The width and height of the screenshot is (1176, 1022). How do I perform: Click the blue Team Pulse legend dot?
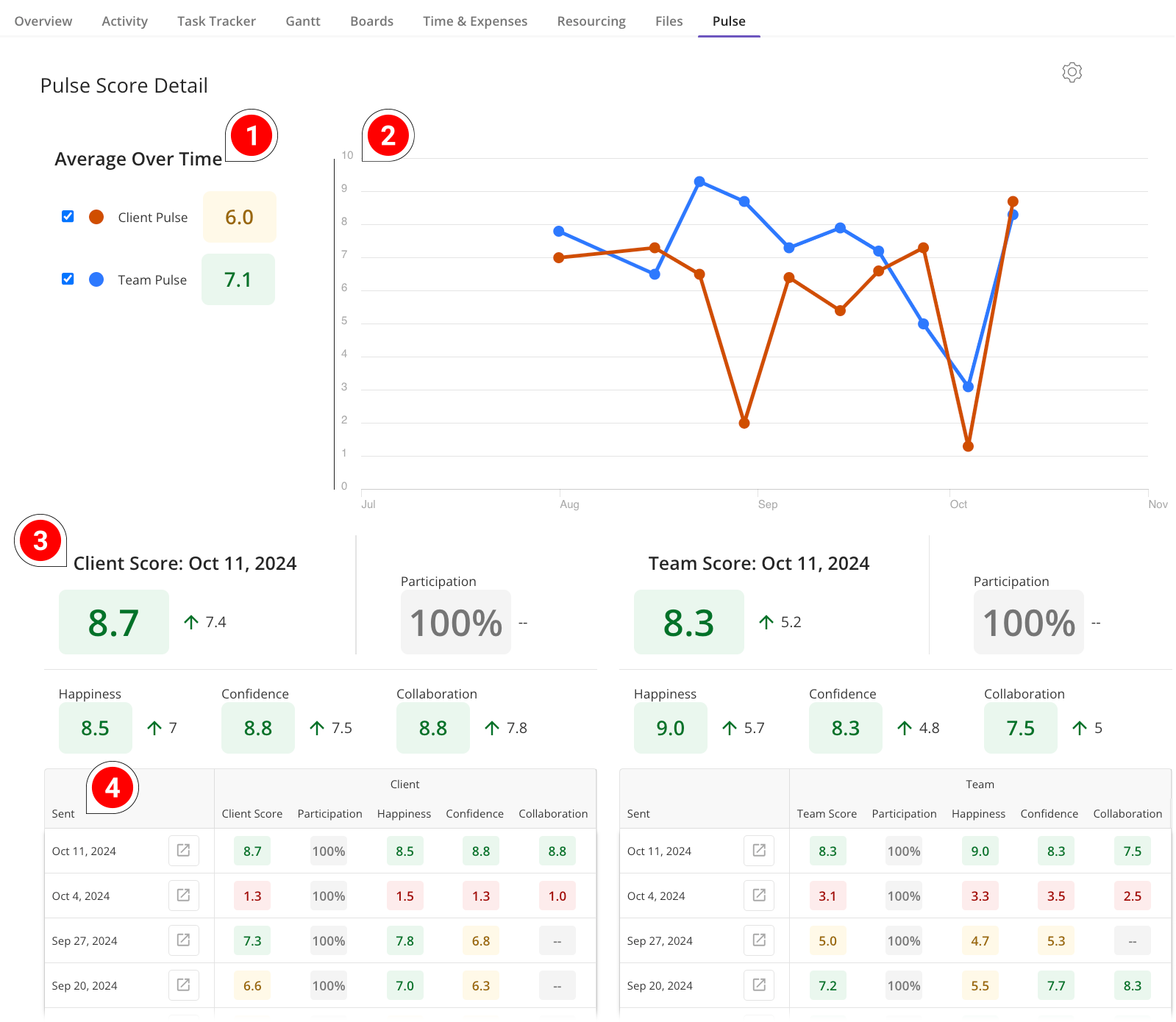point(96,279)
